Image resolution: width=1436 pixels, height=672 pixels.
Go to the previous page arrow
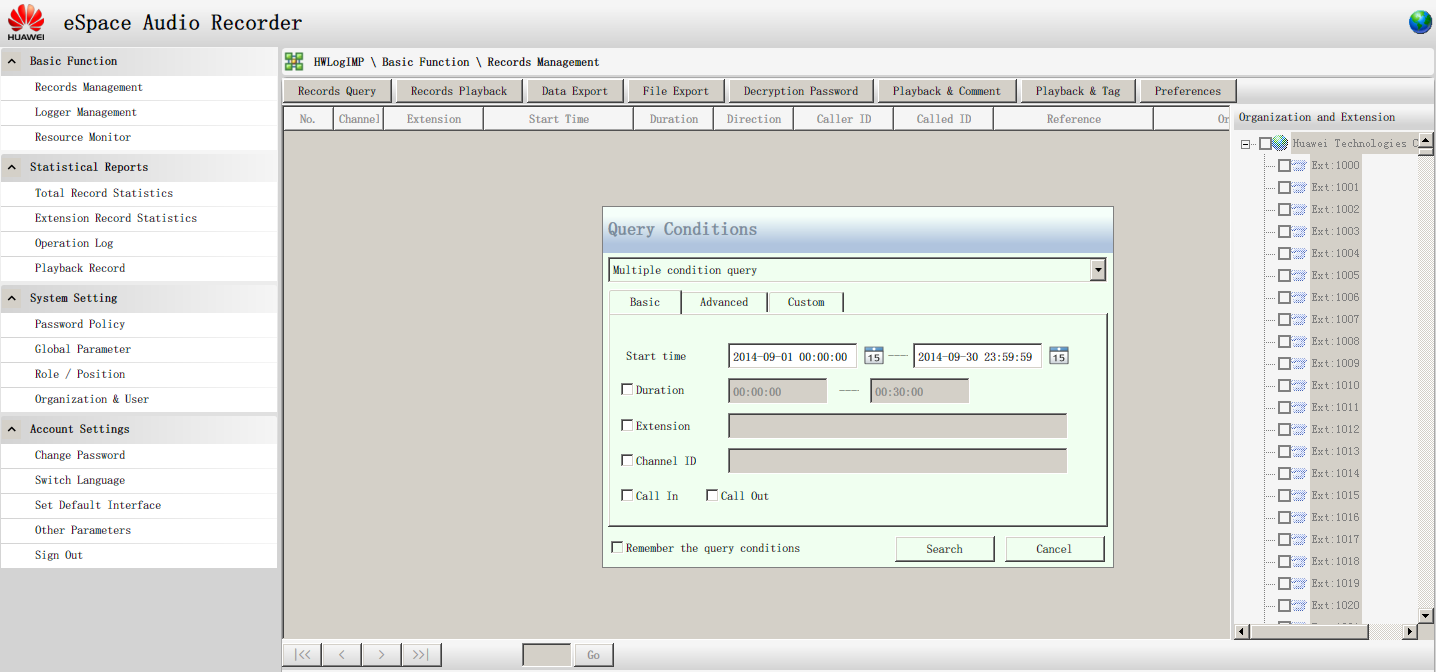[341, 655]
